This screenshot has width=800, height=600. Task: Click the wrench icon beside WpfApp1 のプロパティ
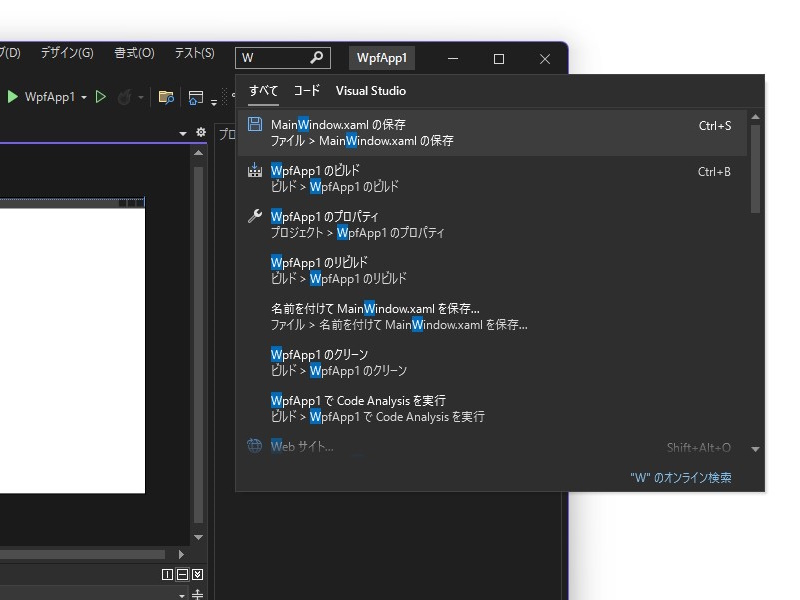tap(255, 216)
